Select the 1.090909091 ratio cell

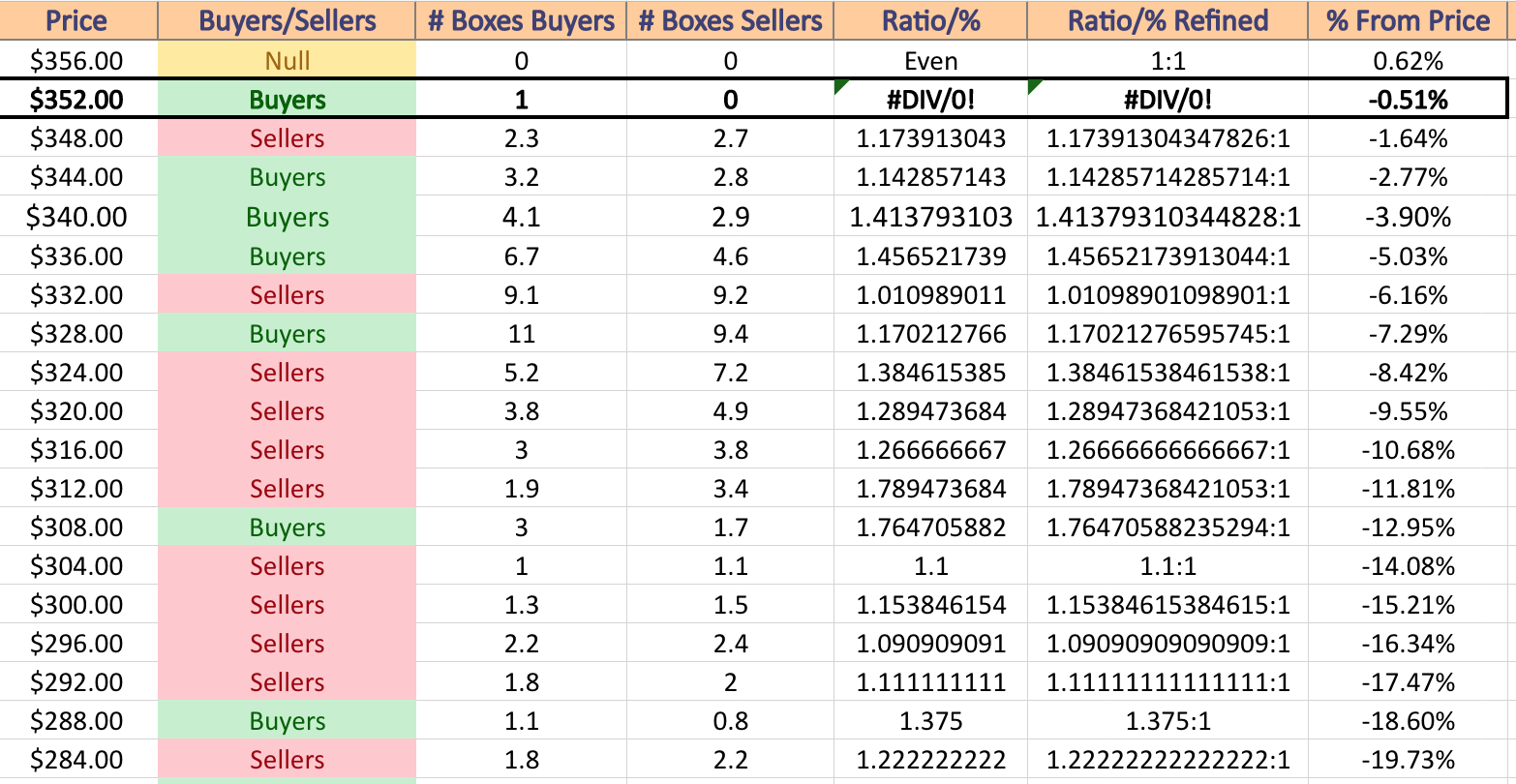(930, 644)
